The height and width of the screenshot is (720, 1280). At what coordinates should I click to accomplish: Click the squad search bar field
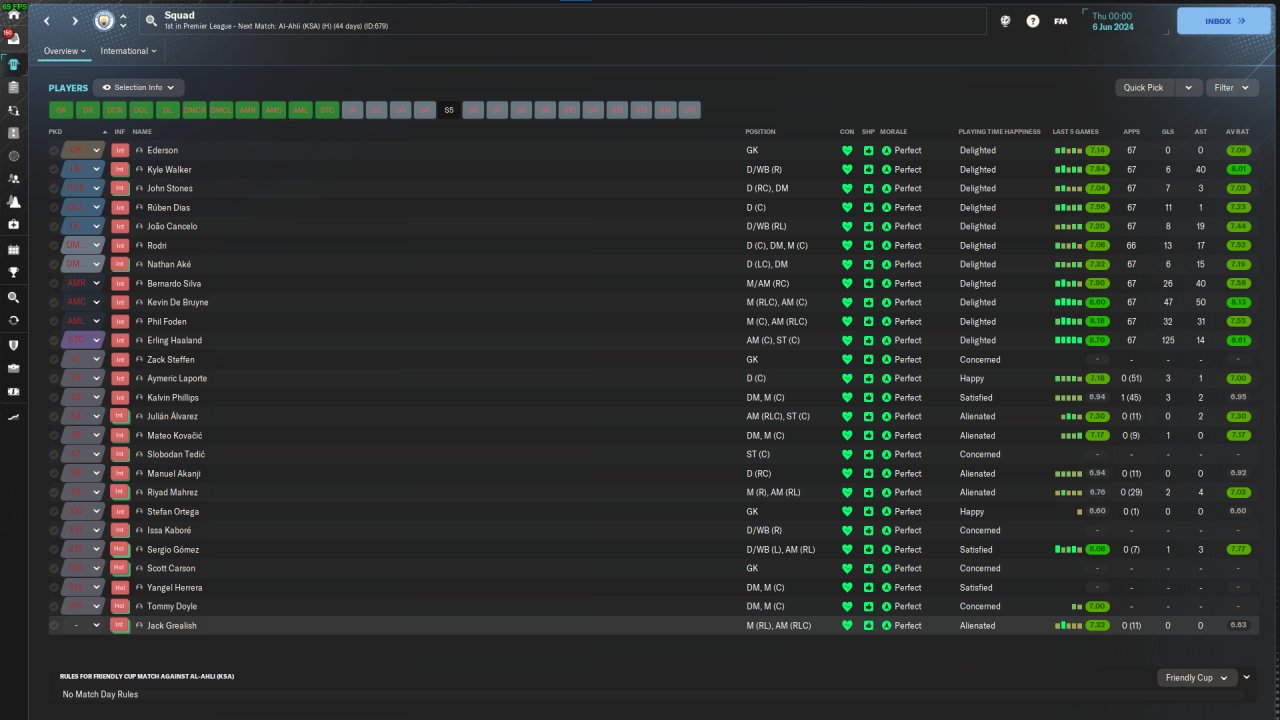tap(564, 20)
